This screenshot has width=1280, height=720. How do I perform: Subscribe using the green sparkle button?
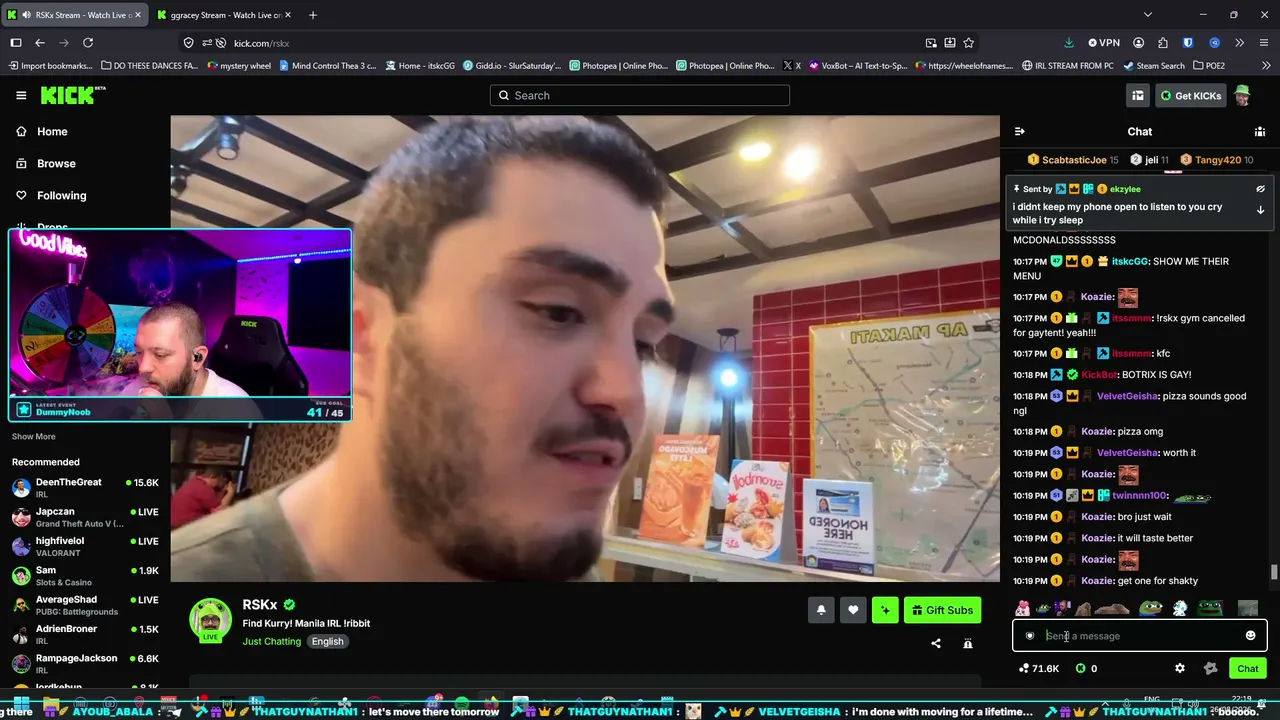click(x=885, y=610)
